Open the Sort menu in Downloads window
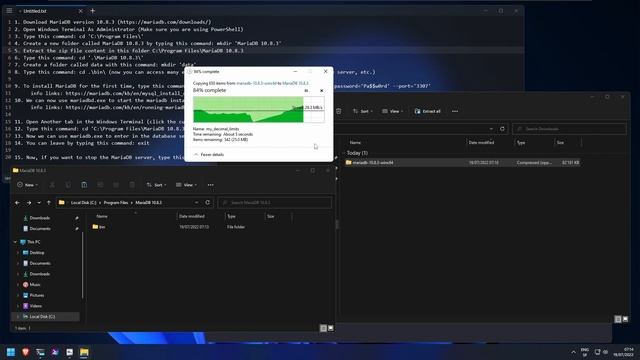The width and height of the screenshot is (640, 360). click(363, 111)
